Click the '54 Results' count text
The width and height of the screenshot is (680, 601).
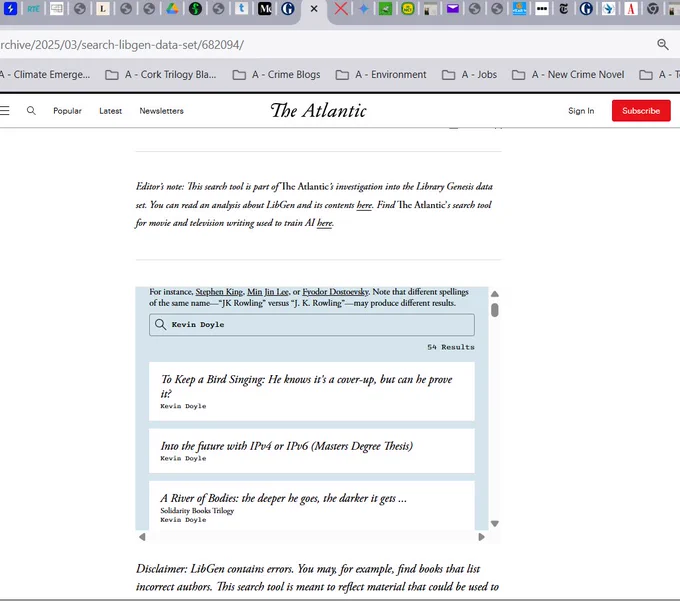pyautogui.click(x=451, y=347)
